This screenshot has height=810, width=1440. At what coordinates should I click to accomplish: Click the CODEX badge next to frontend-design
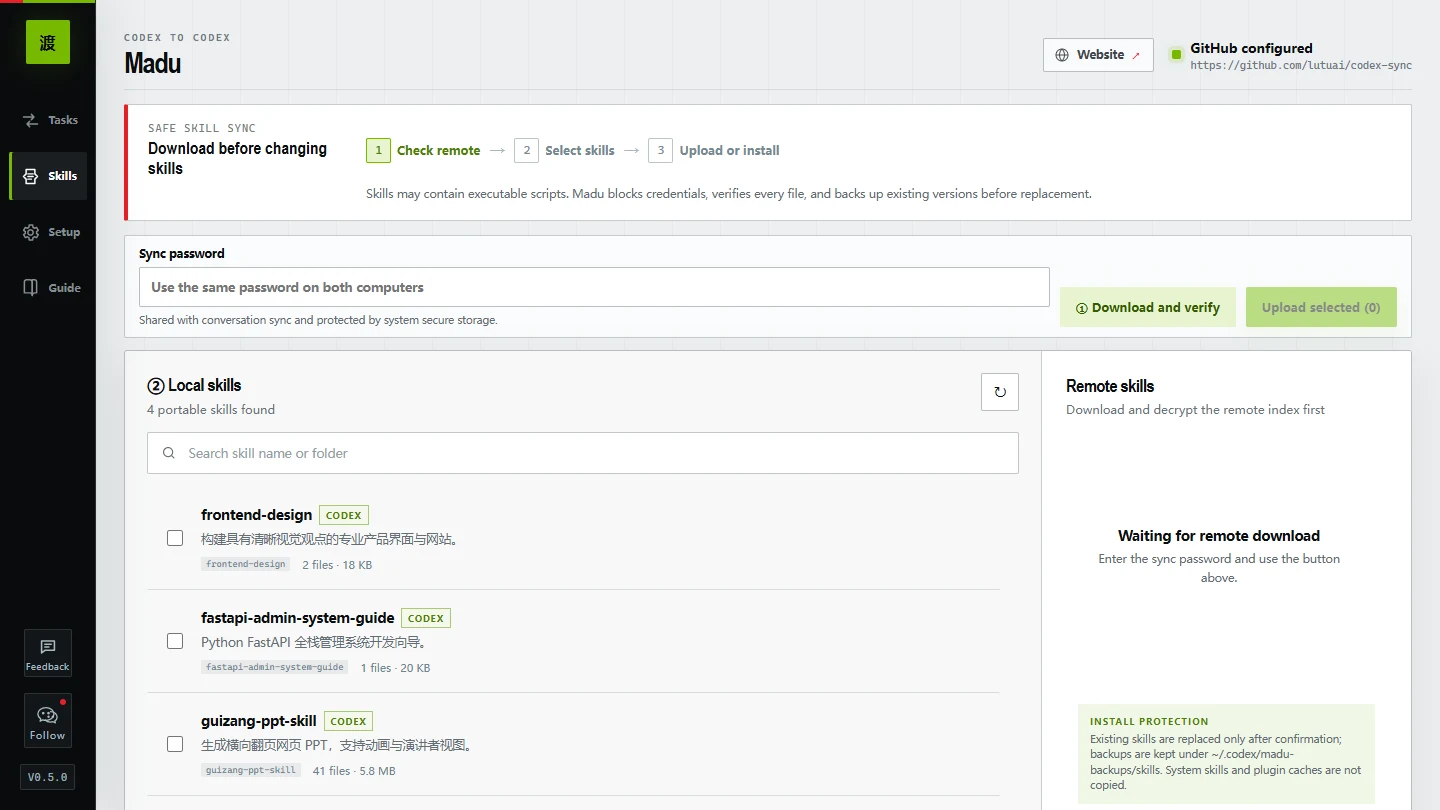(344, 516)
